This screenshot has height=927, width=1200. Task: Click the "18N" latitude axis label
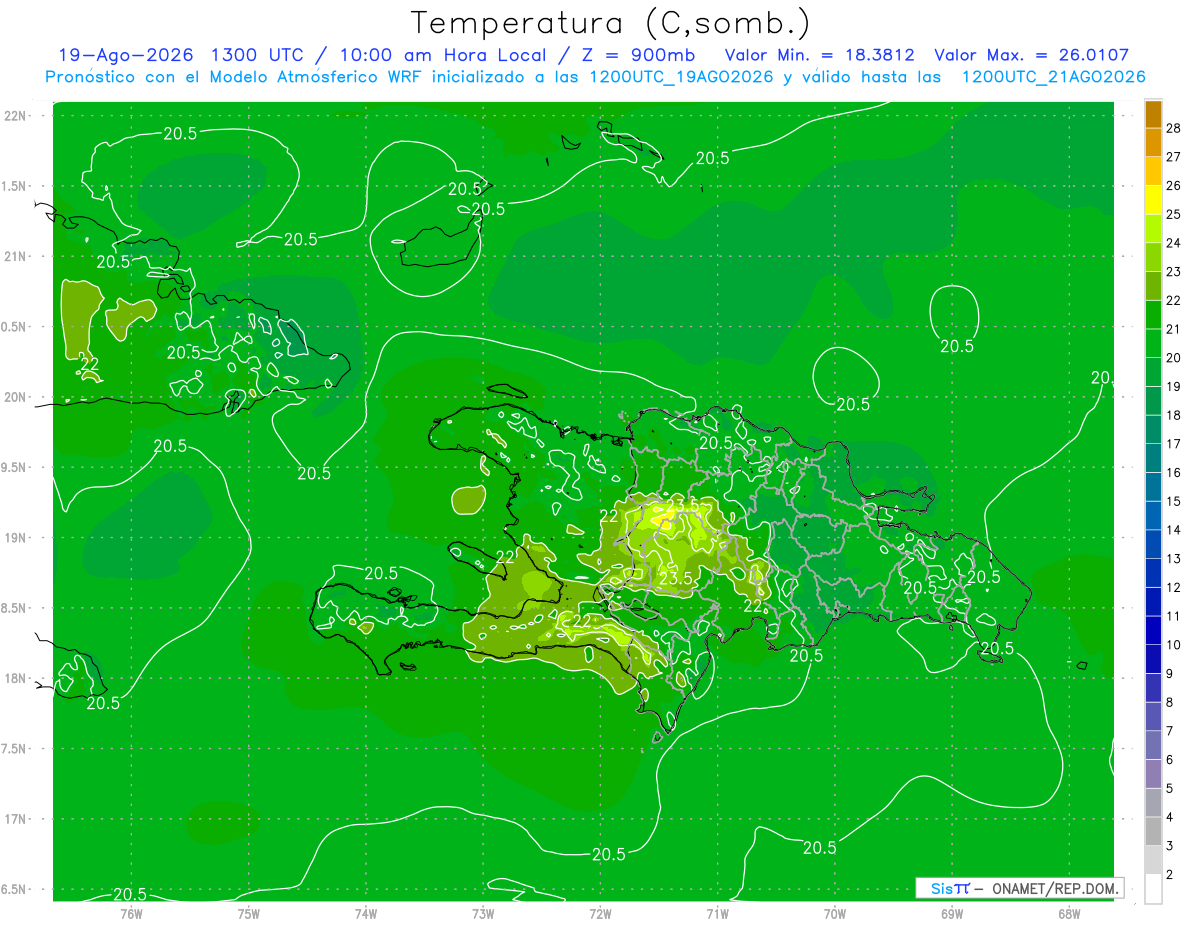(x=17, y=679)
